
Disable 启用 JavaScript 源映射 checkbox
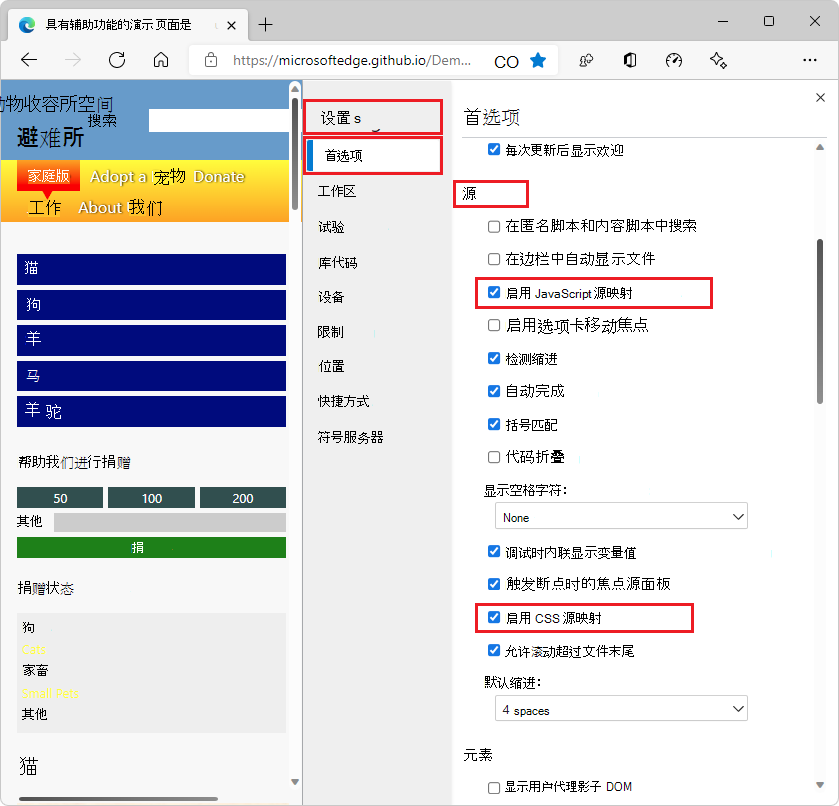coord(493,293)
